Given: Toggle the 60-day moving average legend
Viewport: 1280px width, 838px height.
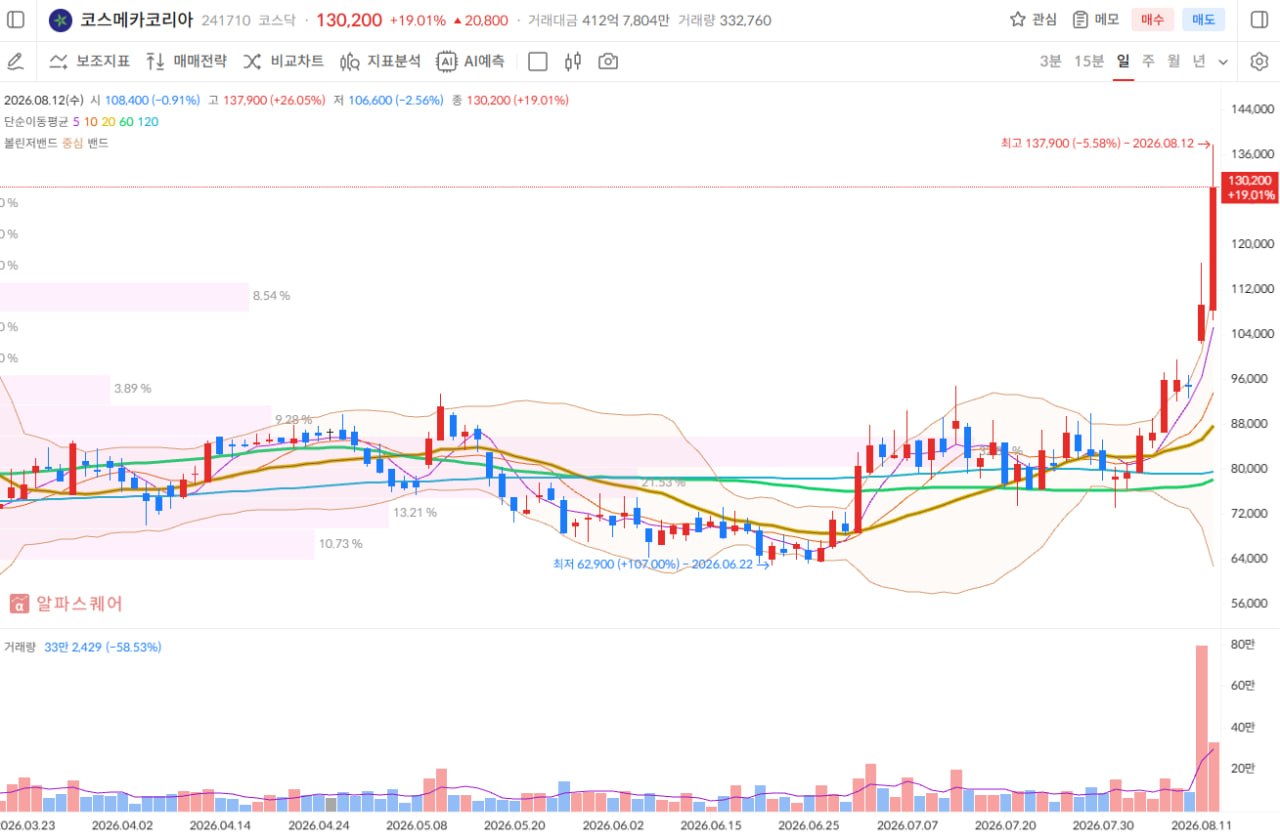Looking at the screenshot, I should click(126, 121).
